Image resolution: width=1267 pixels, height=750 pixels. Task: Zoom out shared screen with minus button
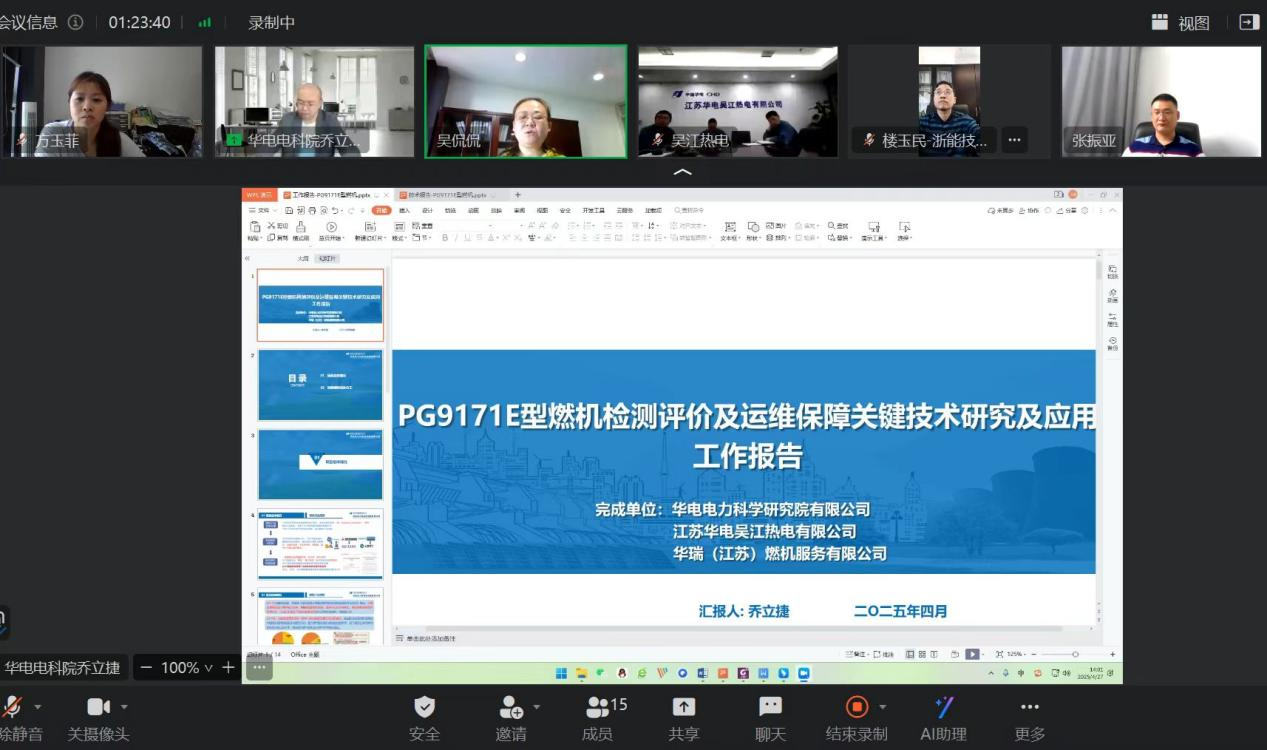(x=146, y=667)
